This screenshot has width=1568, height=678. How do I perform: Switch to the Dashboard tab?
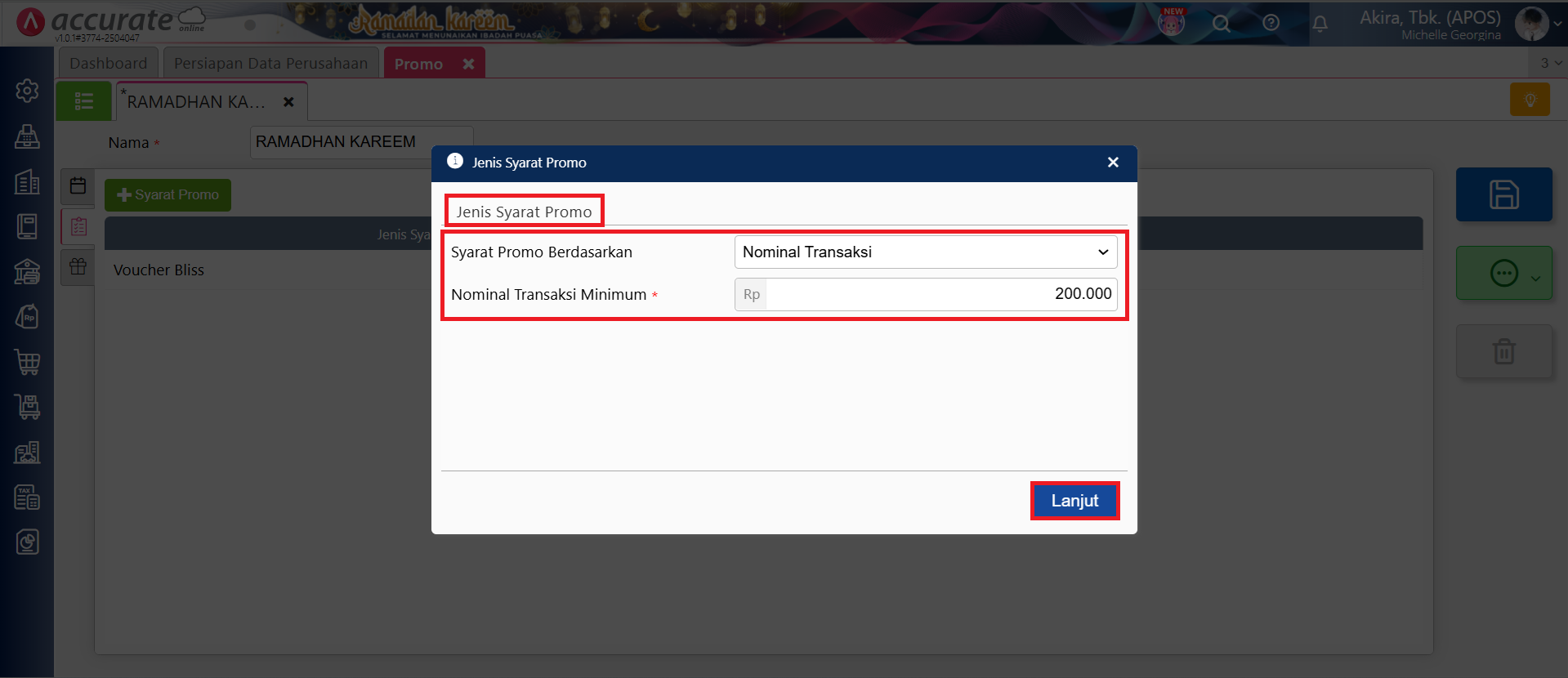tap(108, 64)
